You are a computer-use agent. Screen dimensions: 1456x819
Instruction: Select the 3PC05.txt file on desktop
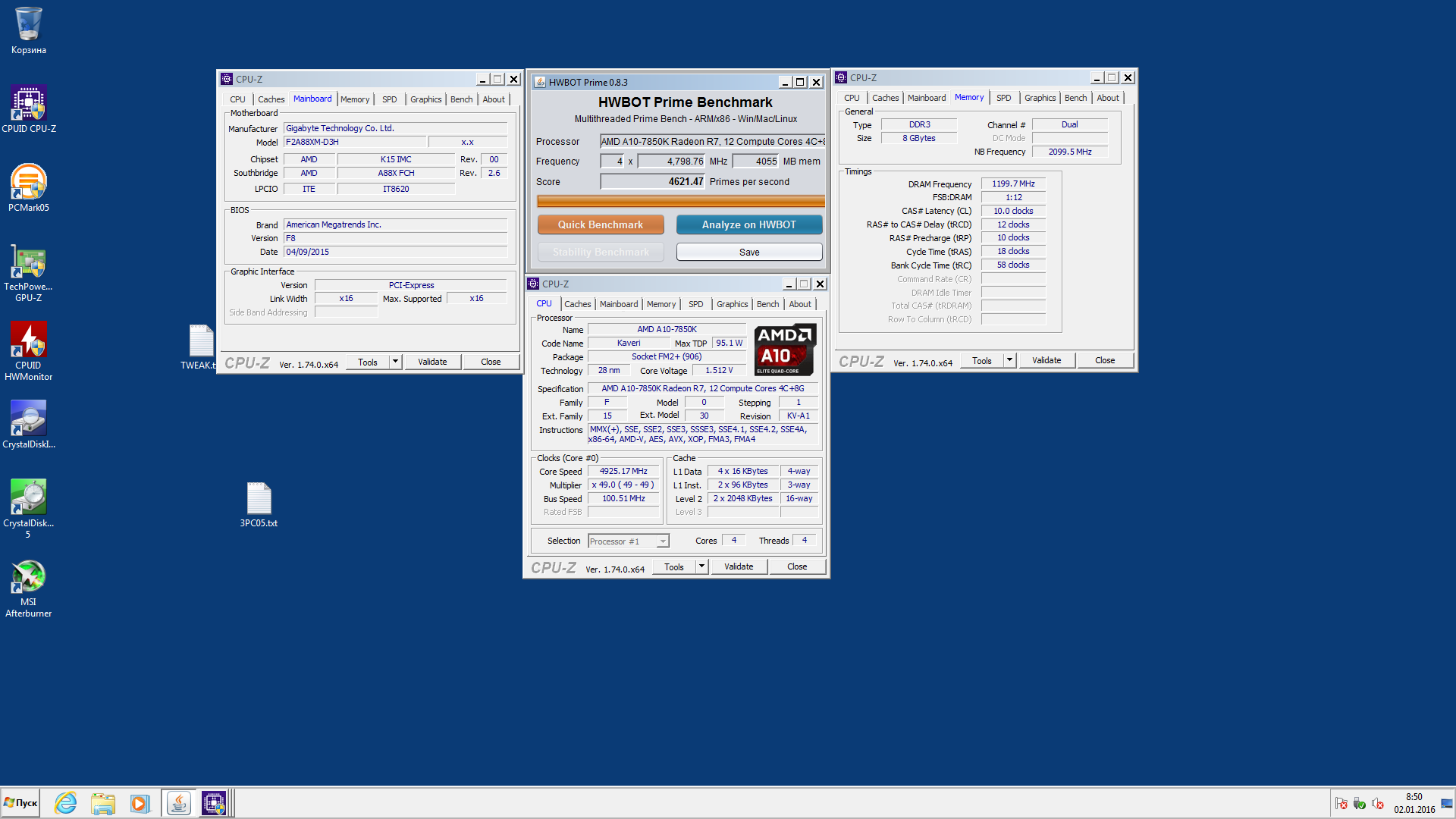(x=259, y=504)
